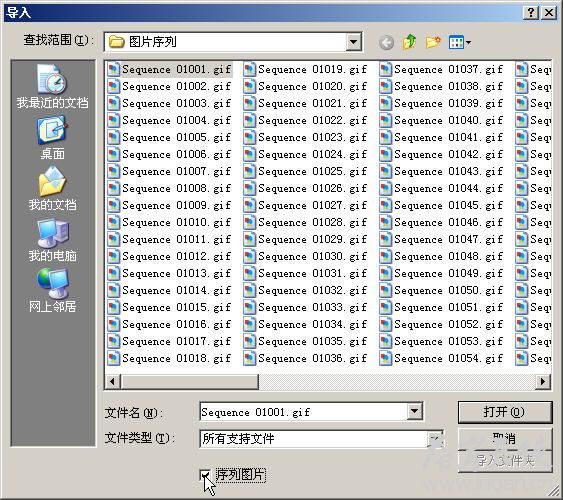This screenshot has height=500, width=563.
Task: Select file name Sequence 01014.gif
Action: tap(176, 290)
